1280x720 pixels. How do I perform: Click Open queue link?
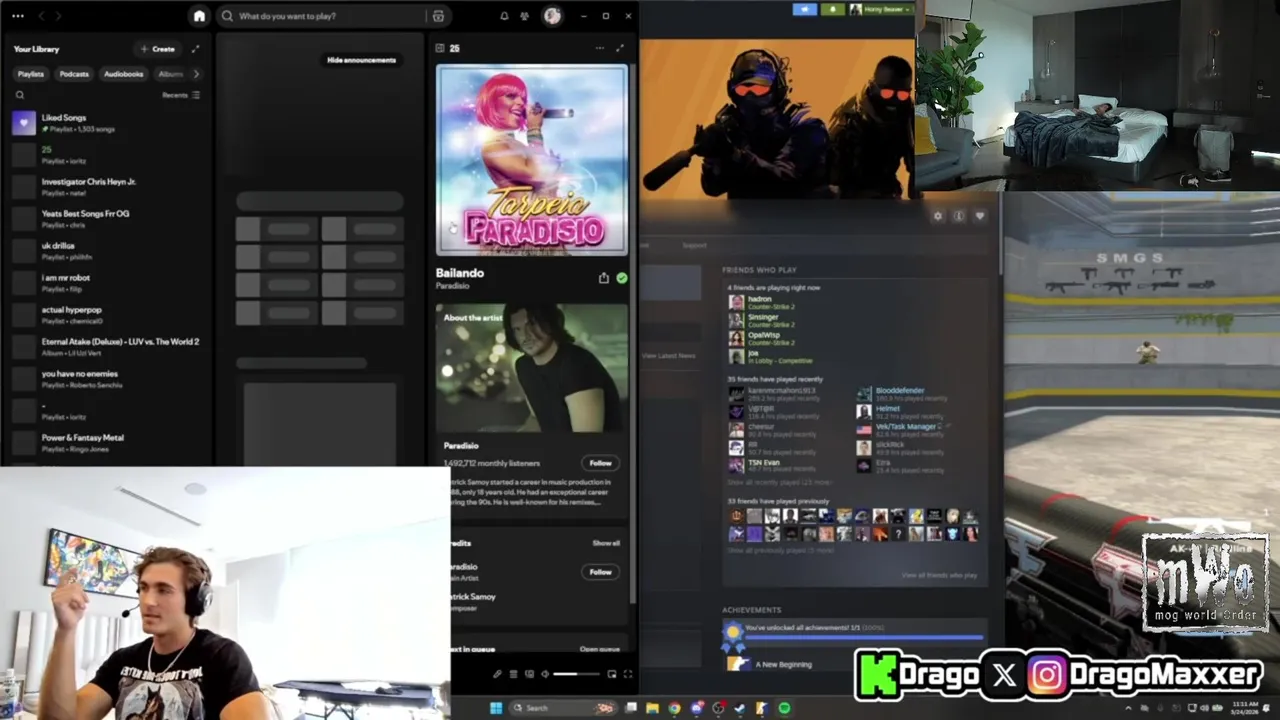pos(600,649)
